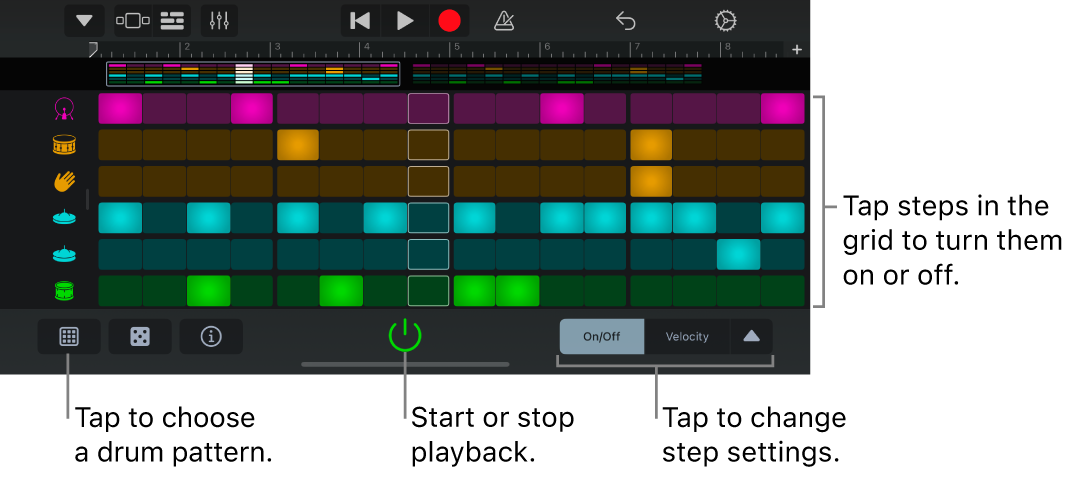Image resolution: width=1070 pixels, height=480 pixels.
Task: Select the hand clap row icon
Action: pyautogui.click(x=64, y=181)
